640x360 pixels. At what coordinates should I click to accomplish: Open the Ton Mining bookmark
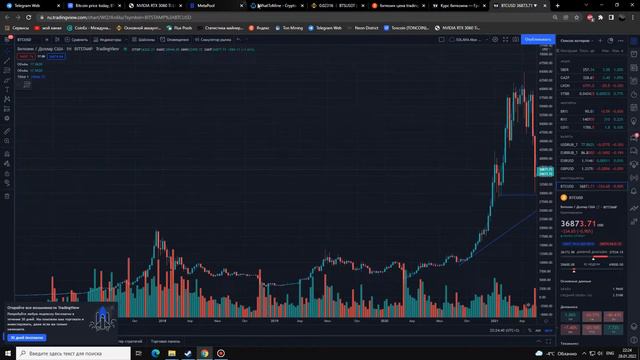point(289,28)
